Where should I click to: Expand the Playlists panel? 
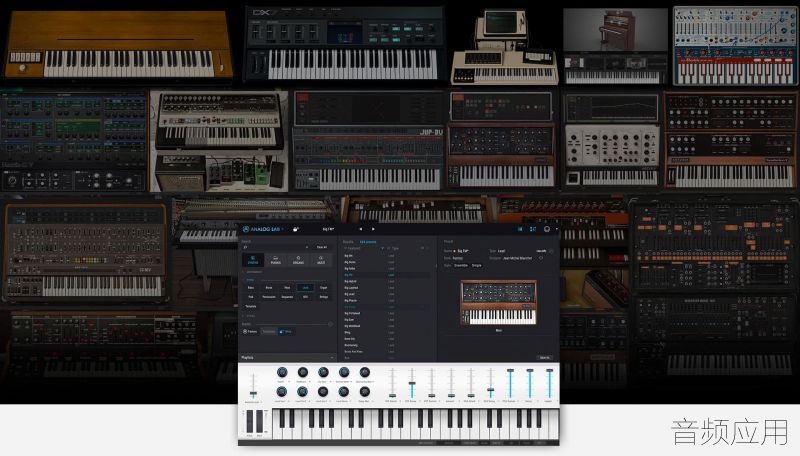pos(288,358)
